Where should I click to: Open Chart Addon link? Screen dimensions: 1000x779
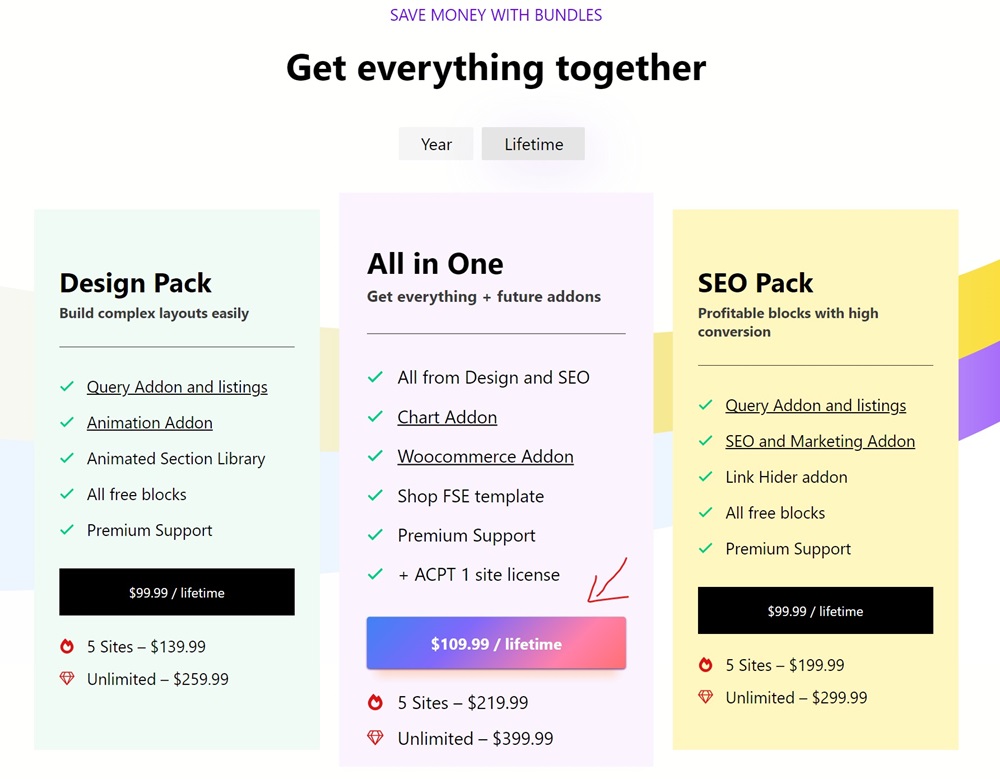click(447, 417)
